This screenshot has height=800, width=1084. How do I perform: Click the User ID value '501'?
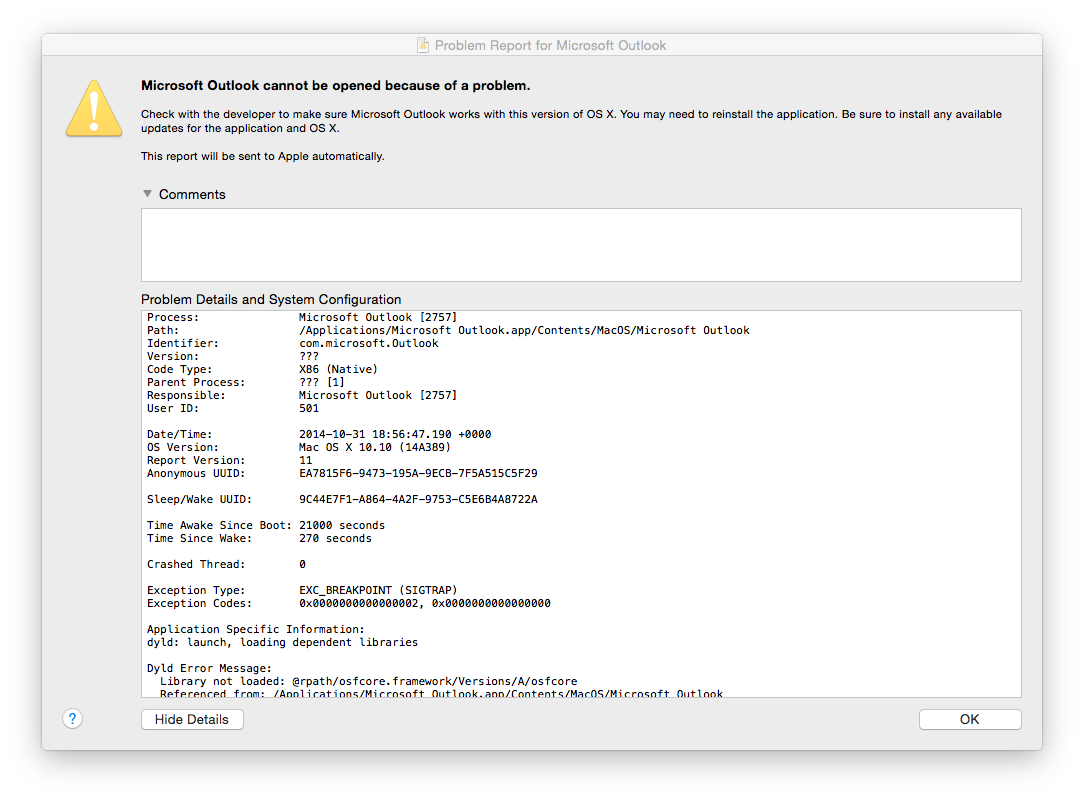[309, 409]
